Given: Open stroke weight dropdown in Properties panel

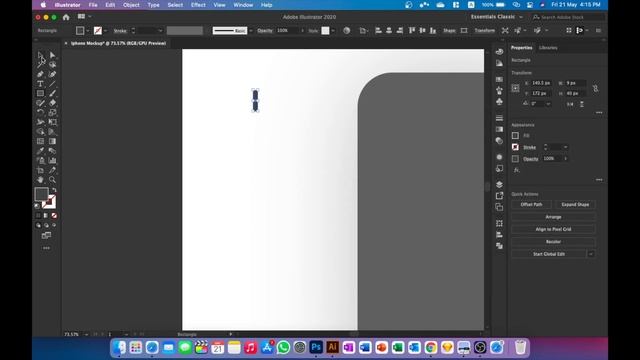Looking at the screenshot, I should [565, 147].
